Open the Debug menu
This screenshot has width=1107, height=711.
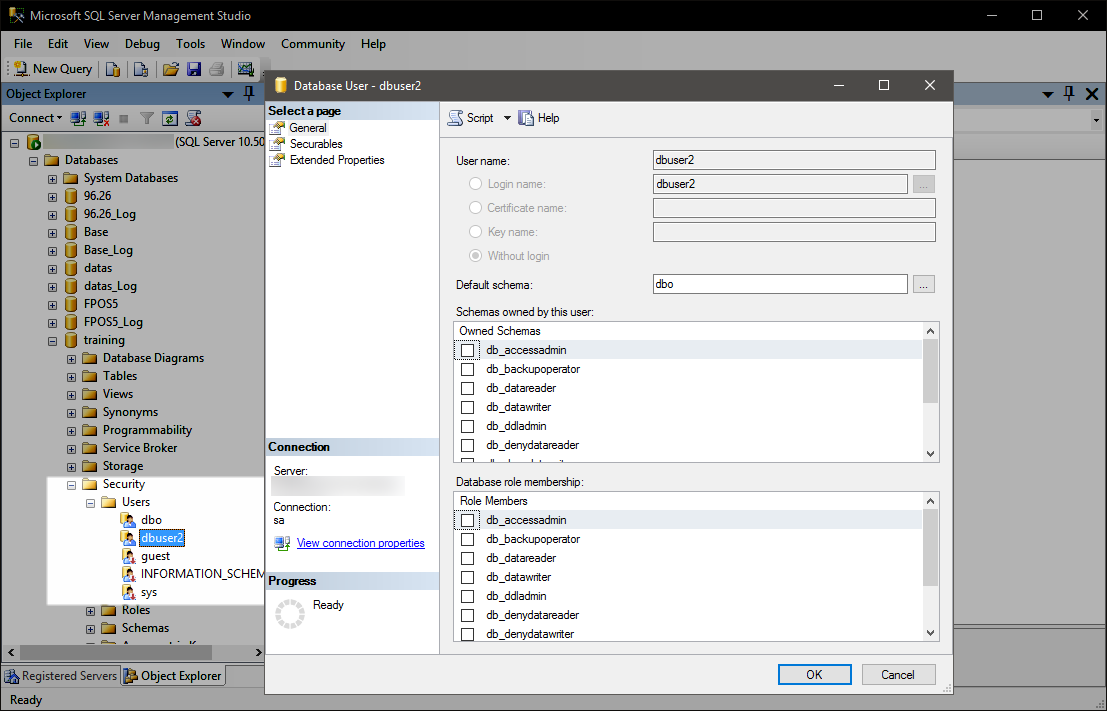[143, 44]
